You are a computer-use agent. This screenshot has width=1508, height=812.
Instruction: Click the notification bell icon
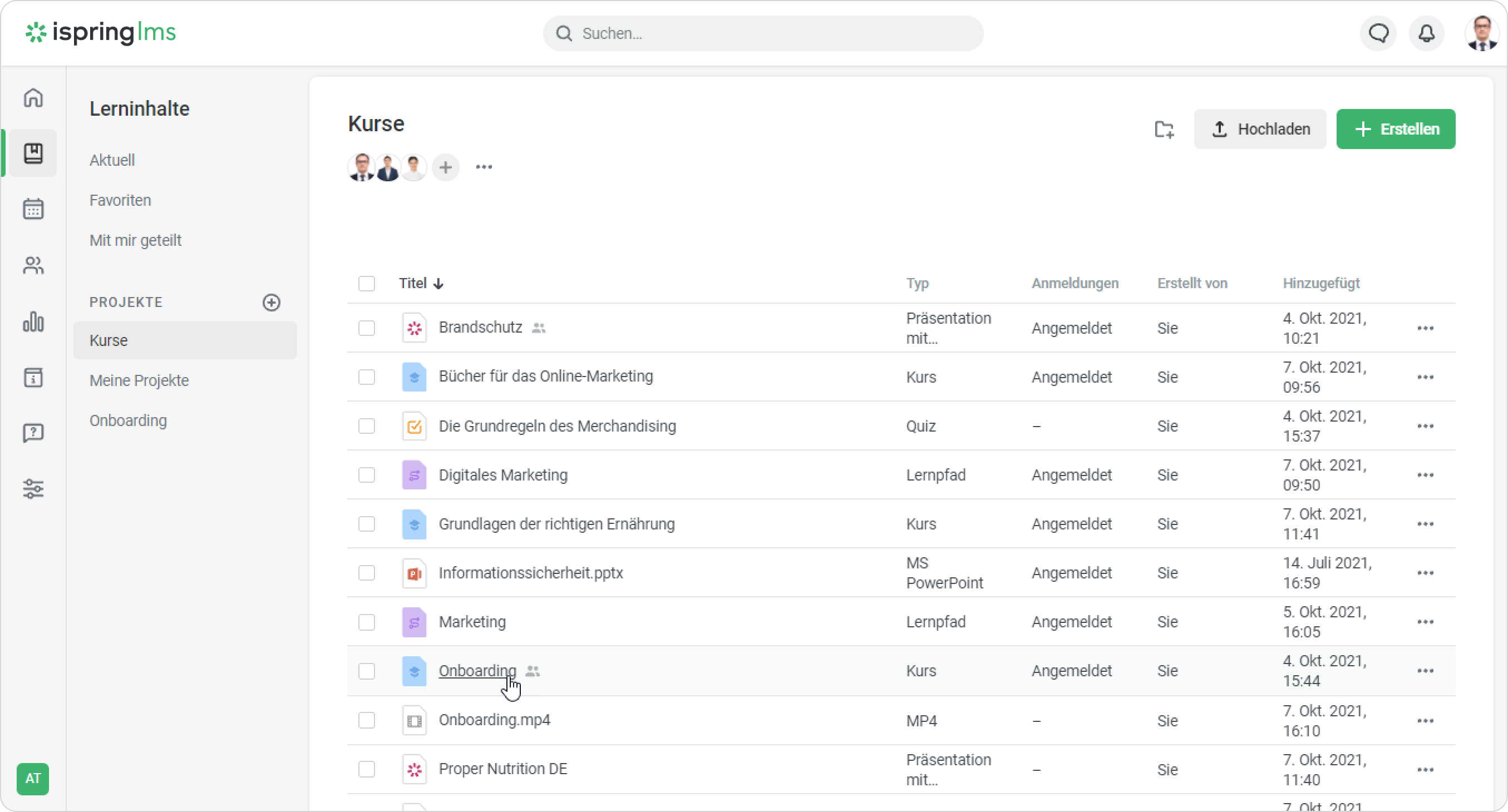(x=1427, y=33)
